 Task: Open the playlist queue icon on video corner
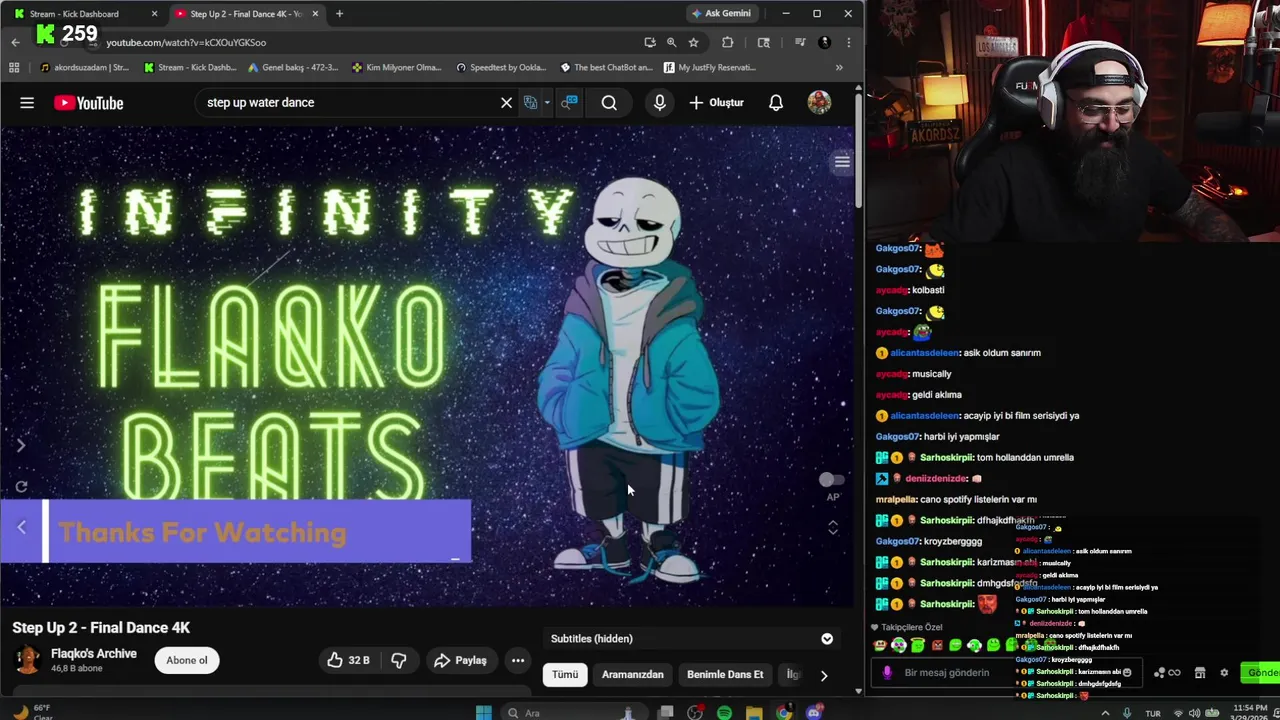click(x=842, y=162)
